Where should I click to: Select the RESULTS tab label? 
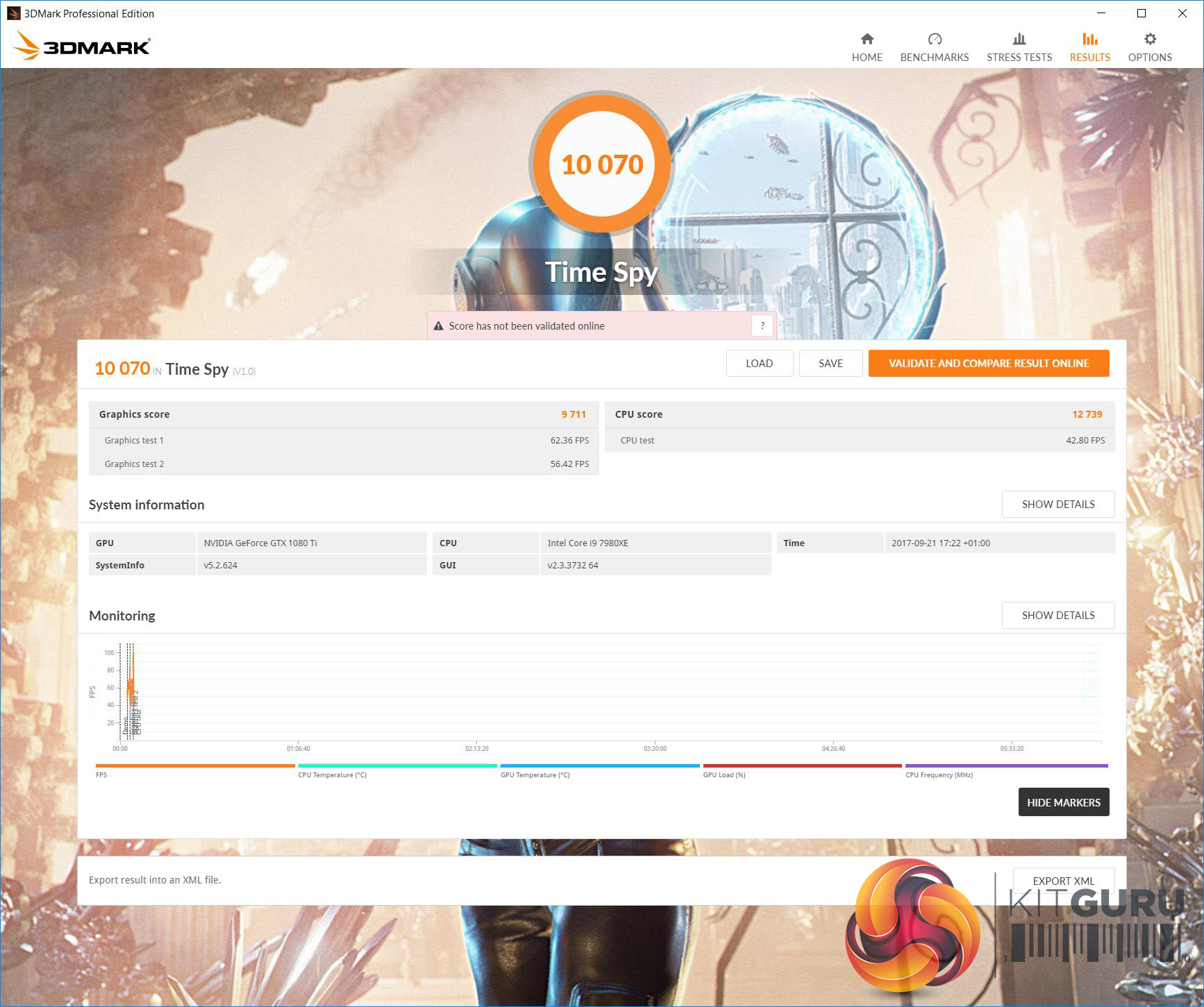click(1089, 58)
